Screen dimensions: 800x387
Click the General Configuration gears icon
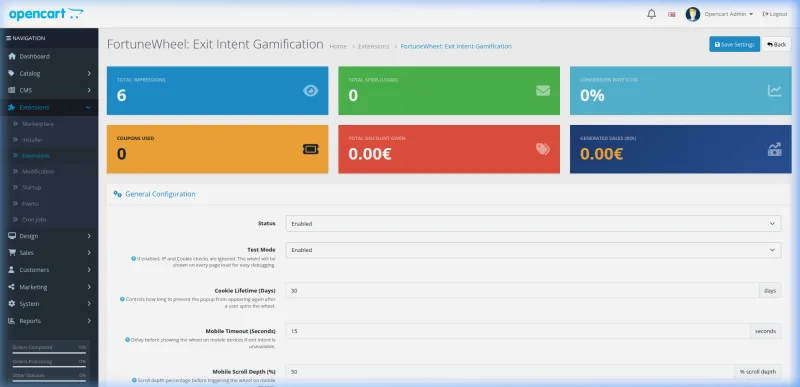pos(117,194)
